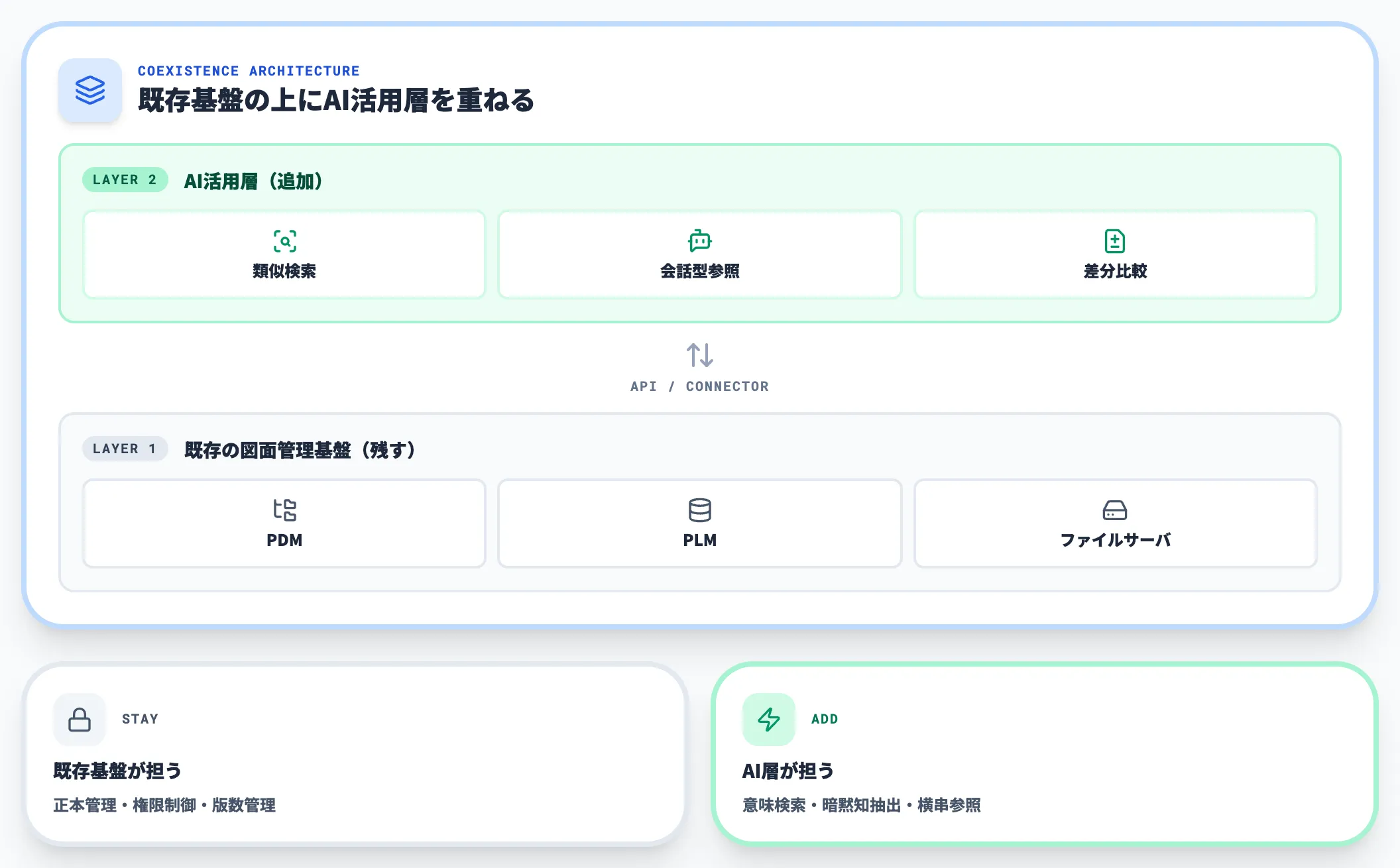Select the 会話型参照 card
The width and height of the screenshot is (1400, 868).
point(700,254)
